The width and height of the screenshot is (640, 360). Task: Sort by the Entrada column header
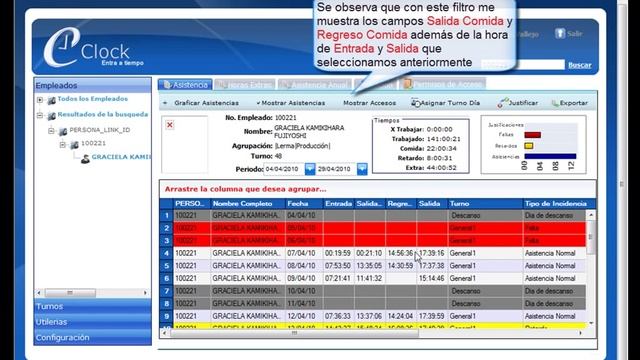click(x=338, y=204)
